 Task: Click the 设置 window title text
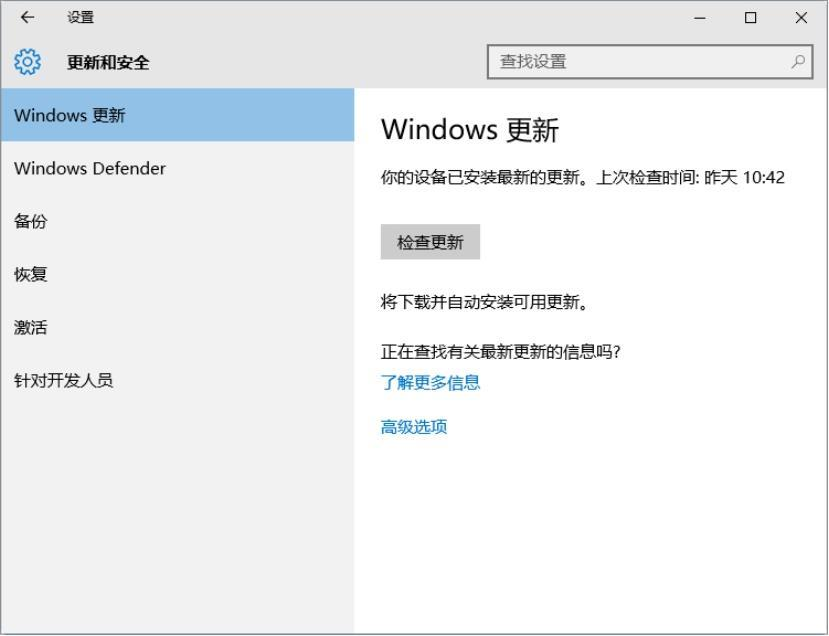pos(80,17)
